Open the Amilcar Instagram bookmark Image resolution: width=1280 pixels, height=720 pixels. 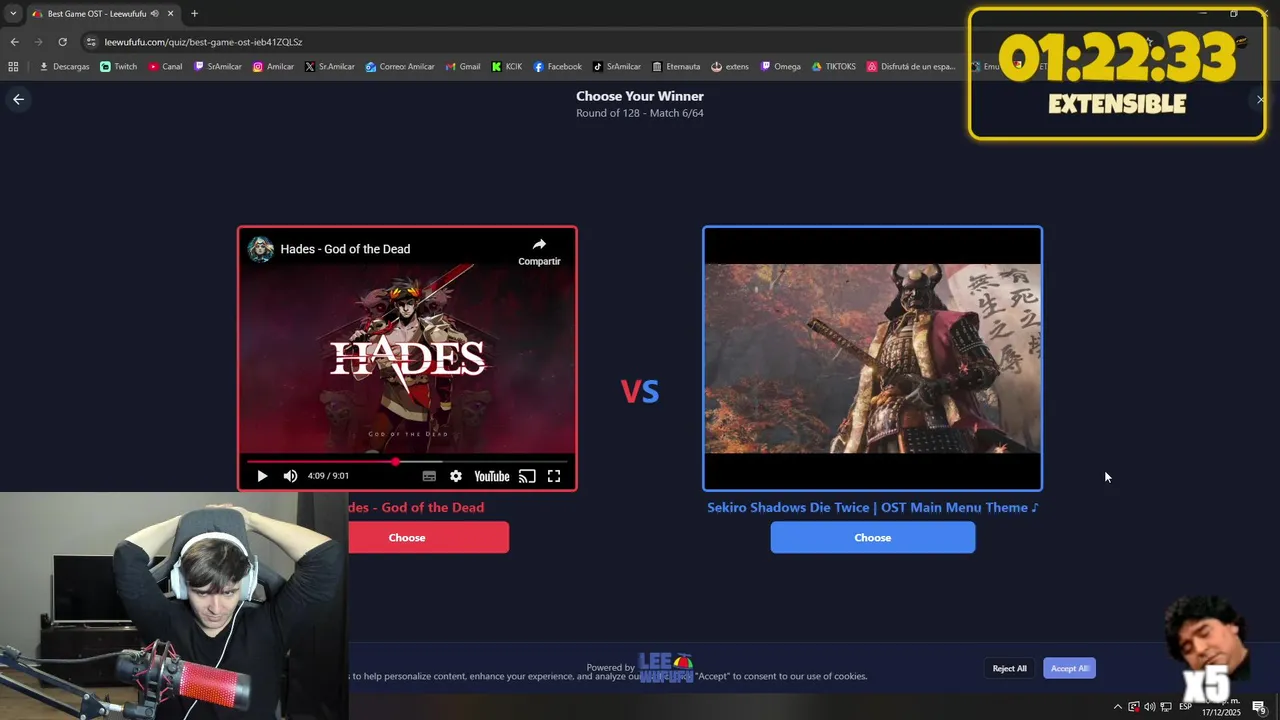tap(273, 67)
